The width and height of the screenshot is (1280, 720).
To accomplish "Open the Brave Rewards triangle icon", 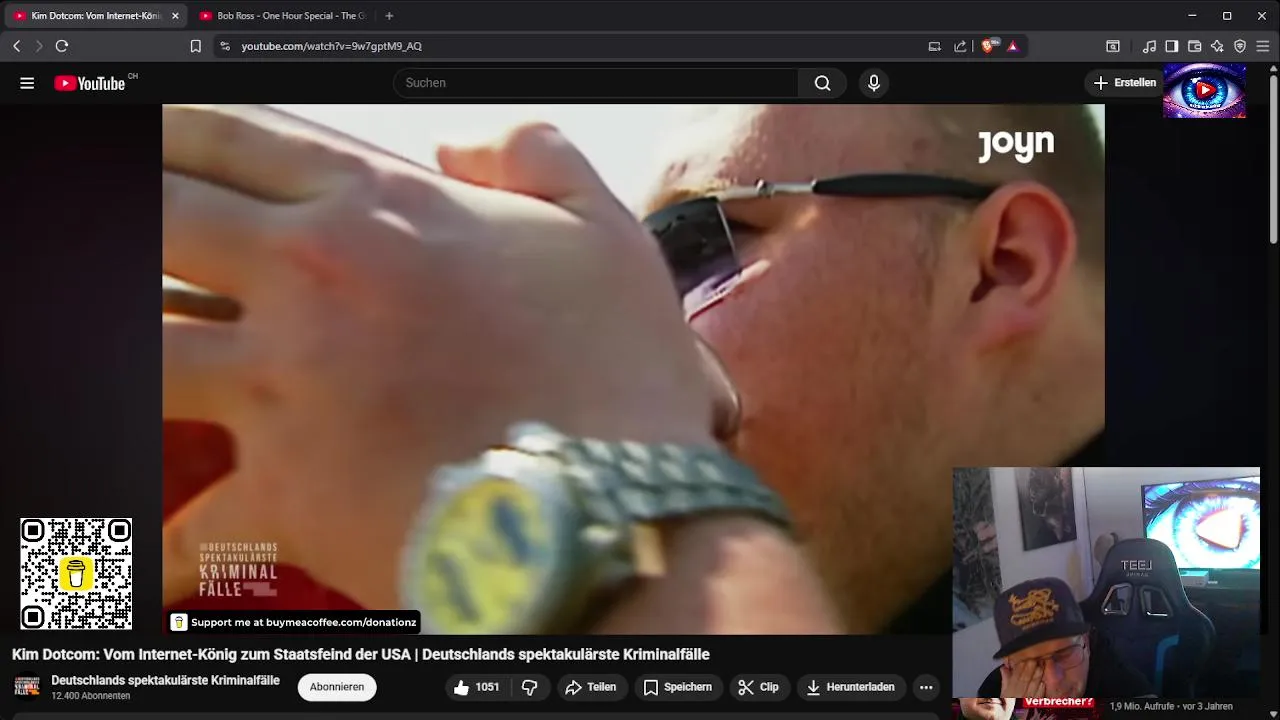I will coord(1013,46).
